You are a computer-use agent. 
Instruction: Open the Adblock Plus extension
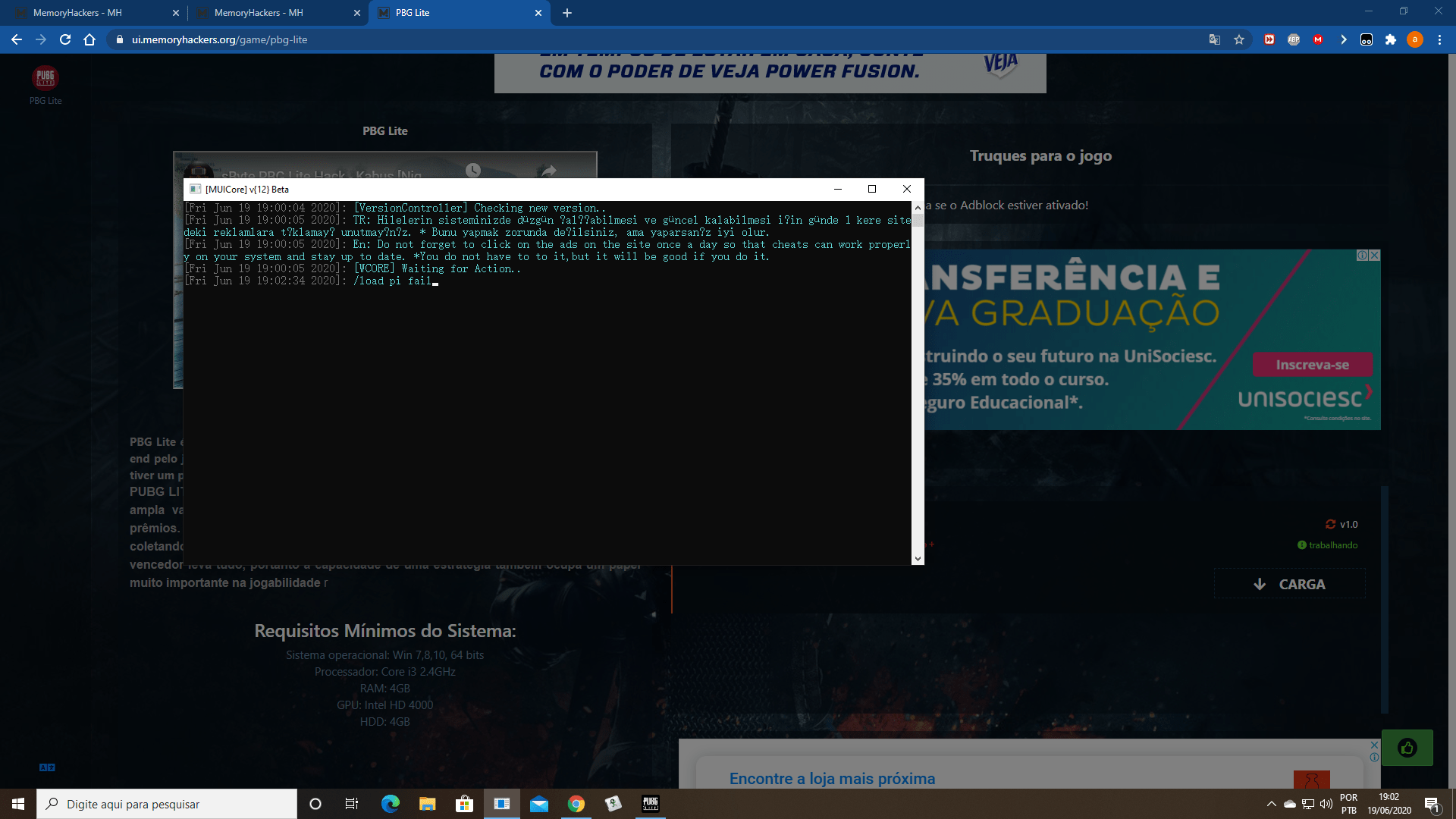tap(1294, 39)
